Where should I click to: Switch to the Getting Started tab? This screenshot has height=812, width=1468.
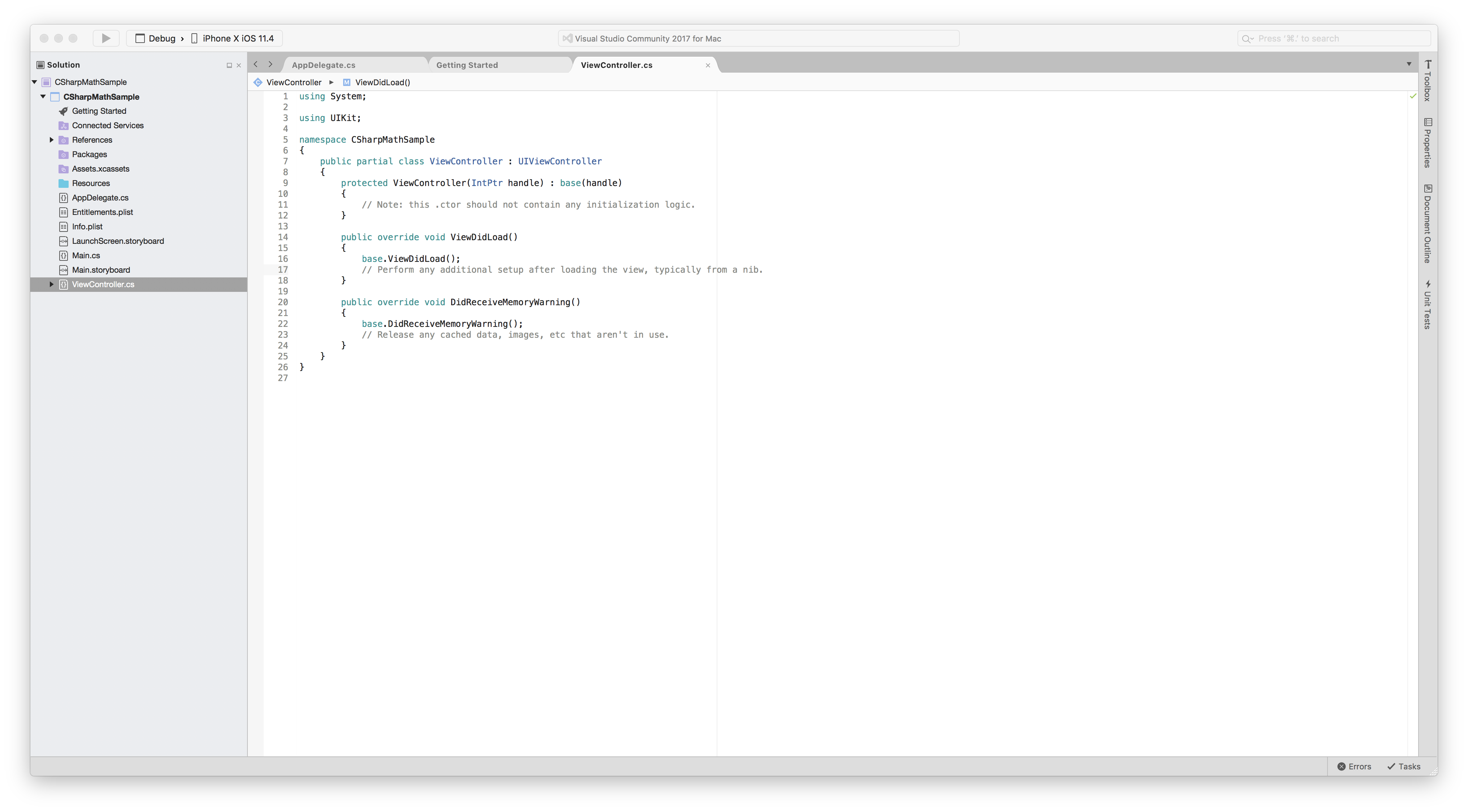click(467, 64)
